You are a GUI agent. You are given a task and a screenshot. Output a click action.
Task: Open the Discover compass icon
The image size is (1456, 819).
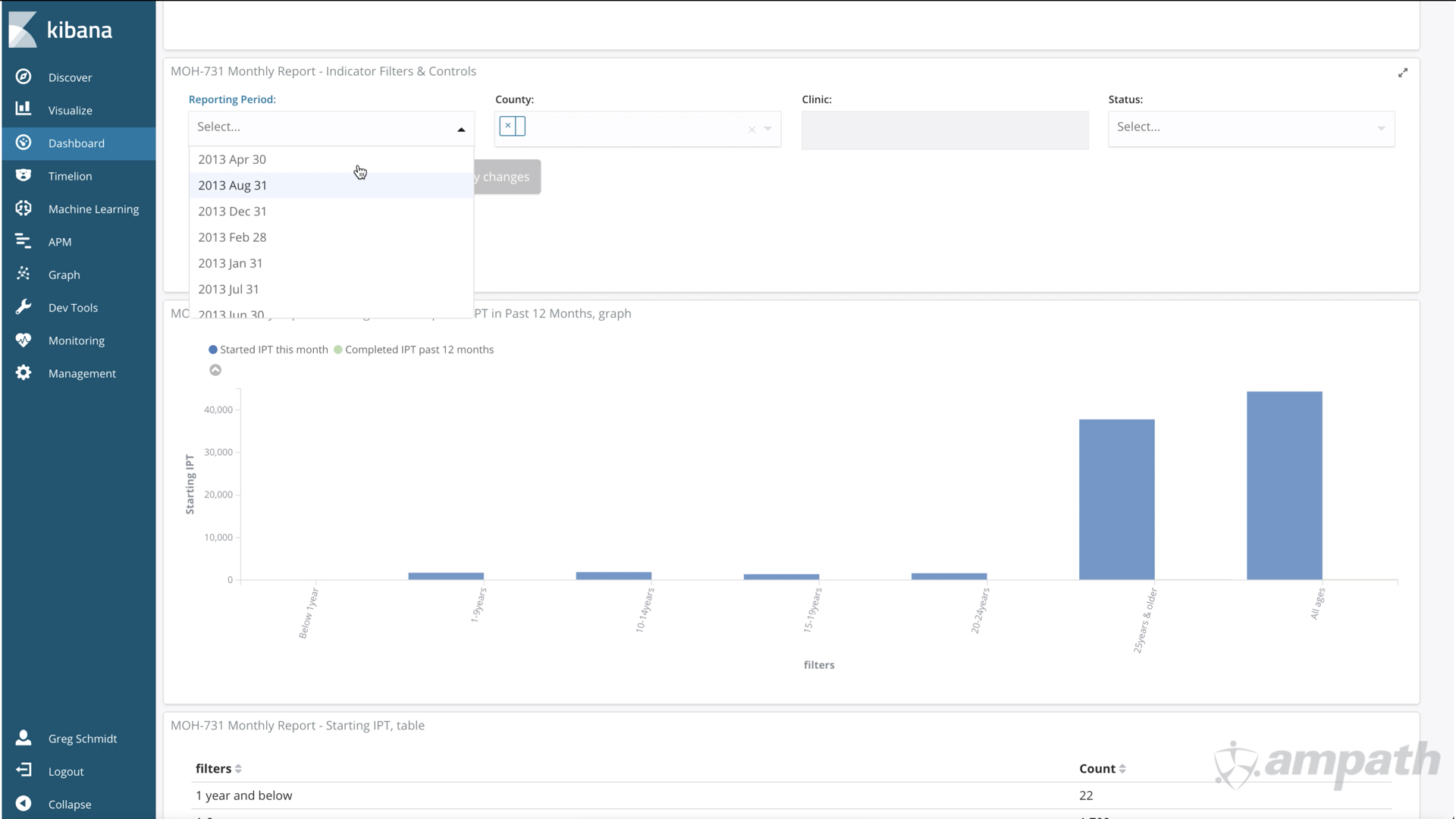click(24, 77)
